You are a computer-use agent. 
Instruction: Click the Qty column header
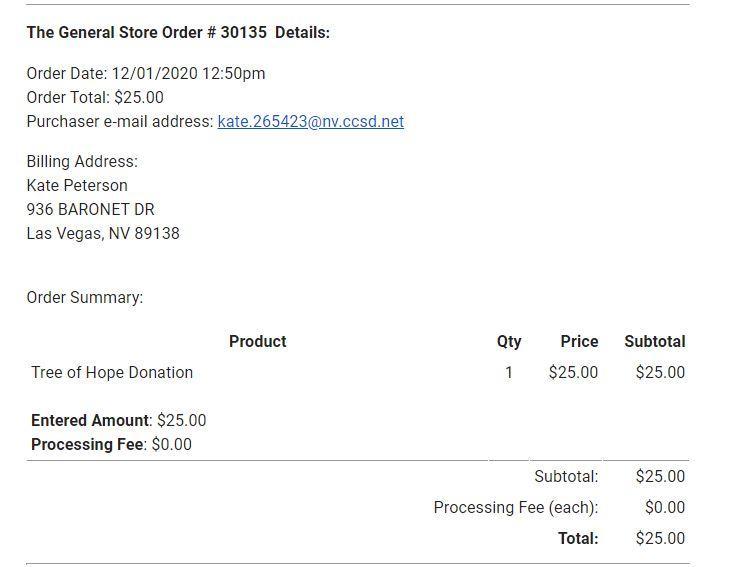point(509,342)
